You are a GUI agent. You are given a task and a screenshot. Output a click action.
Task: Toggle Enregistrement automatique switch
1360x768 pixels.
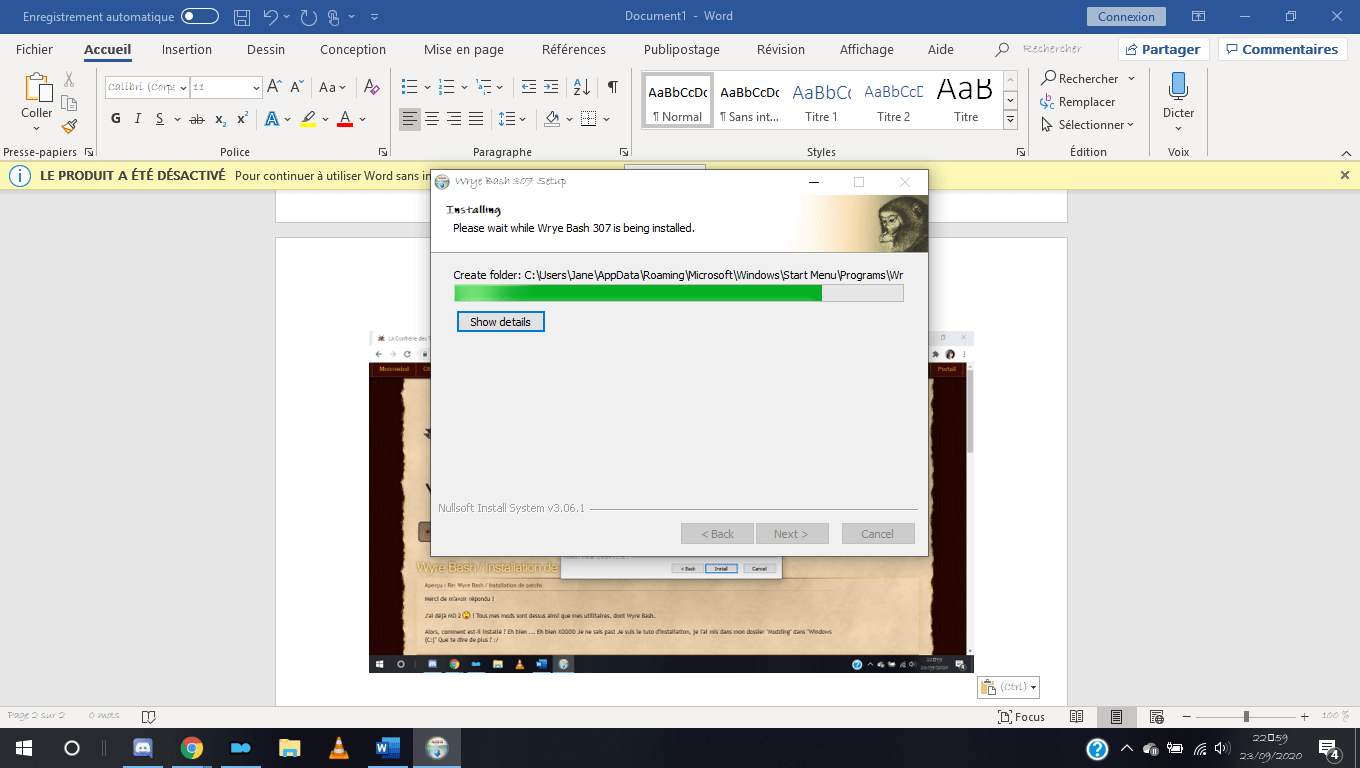pos(200,16)
